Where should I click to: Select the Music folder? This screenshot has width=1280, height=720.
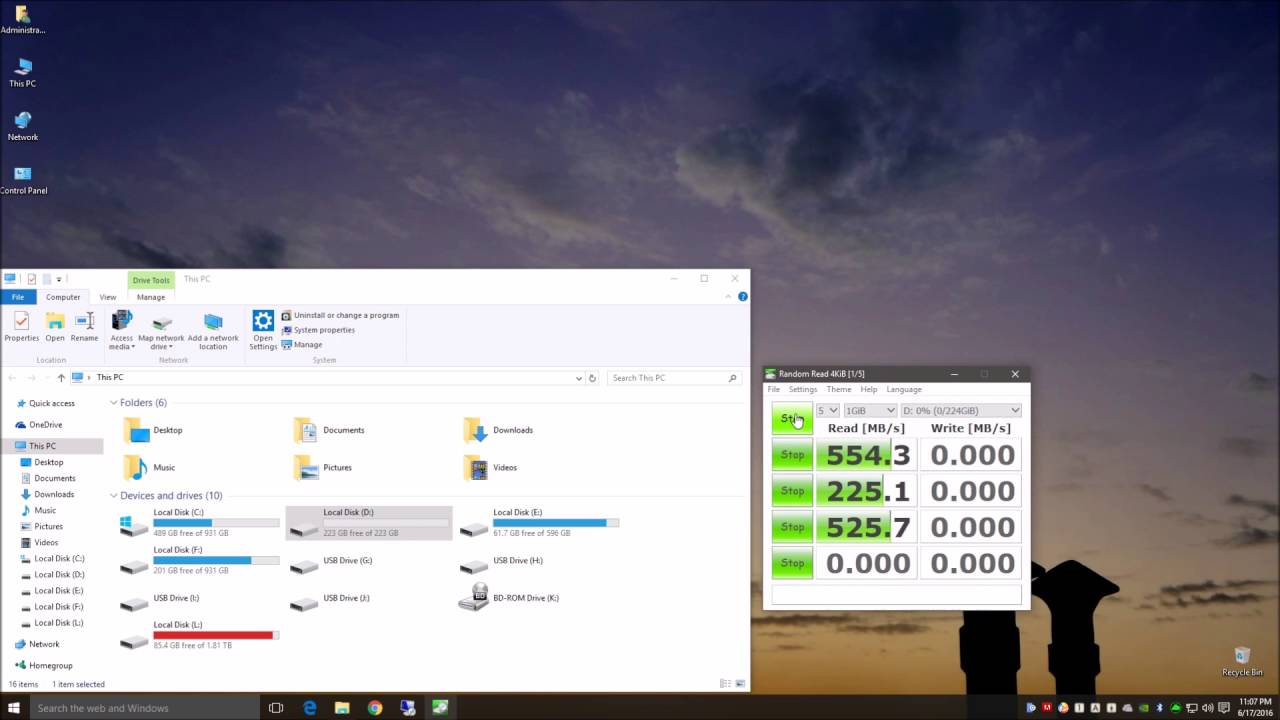149,467
